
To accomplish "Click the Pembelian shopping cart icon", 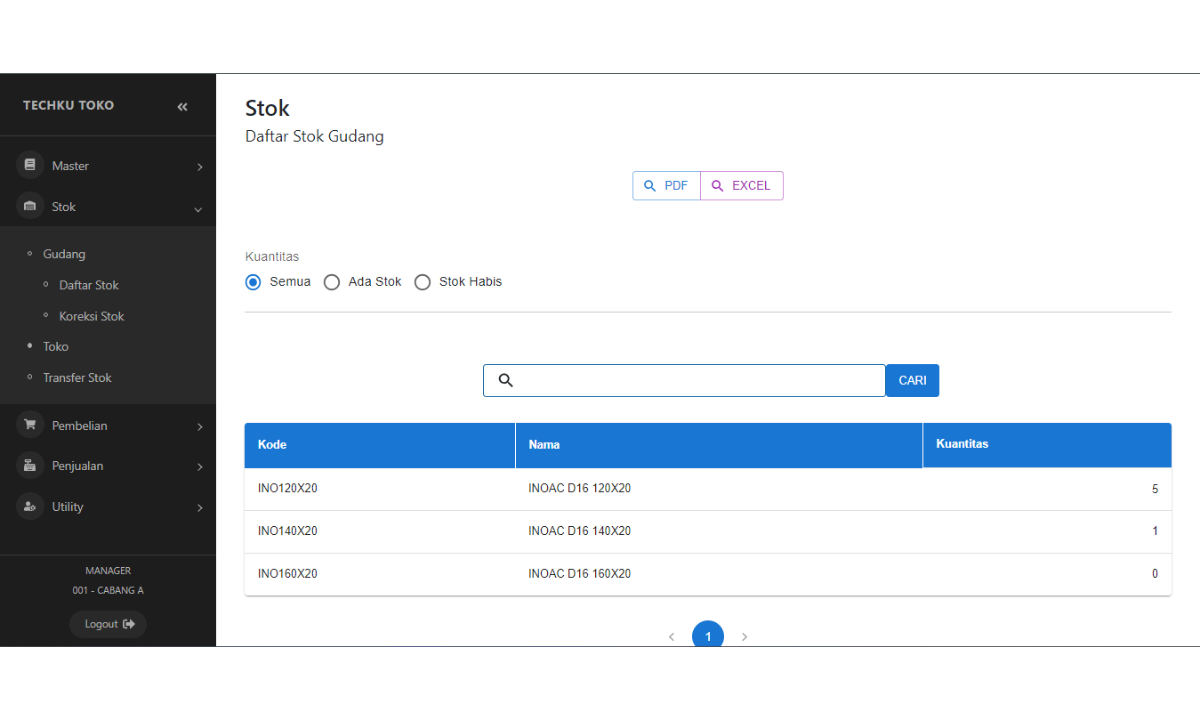I will click(x=30, y=425).
